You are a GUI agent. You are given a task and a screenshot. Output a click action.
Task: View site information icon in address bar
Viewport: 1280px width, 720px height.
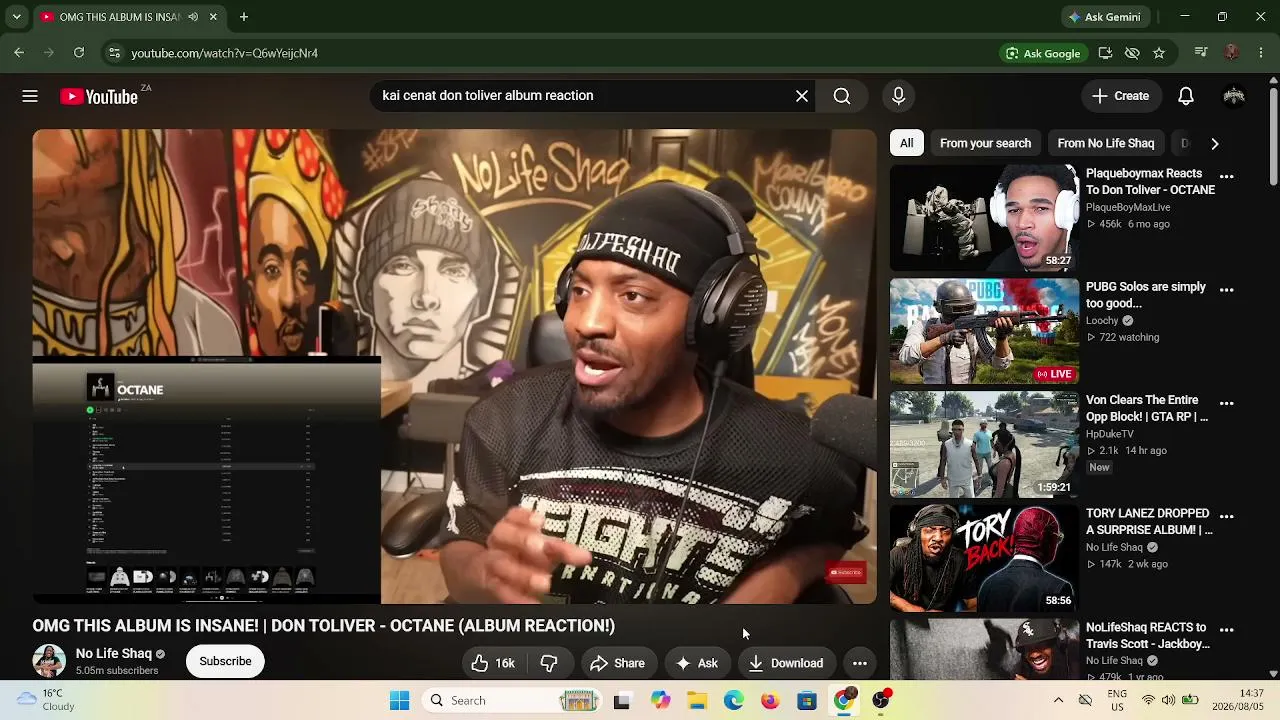[x=114, y=53]
